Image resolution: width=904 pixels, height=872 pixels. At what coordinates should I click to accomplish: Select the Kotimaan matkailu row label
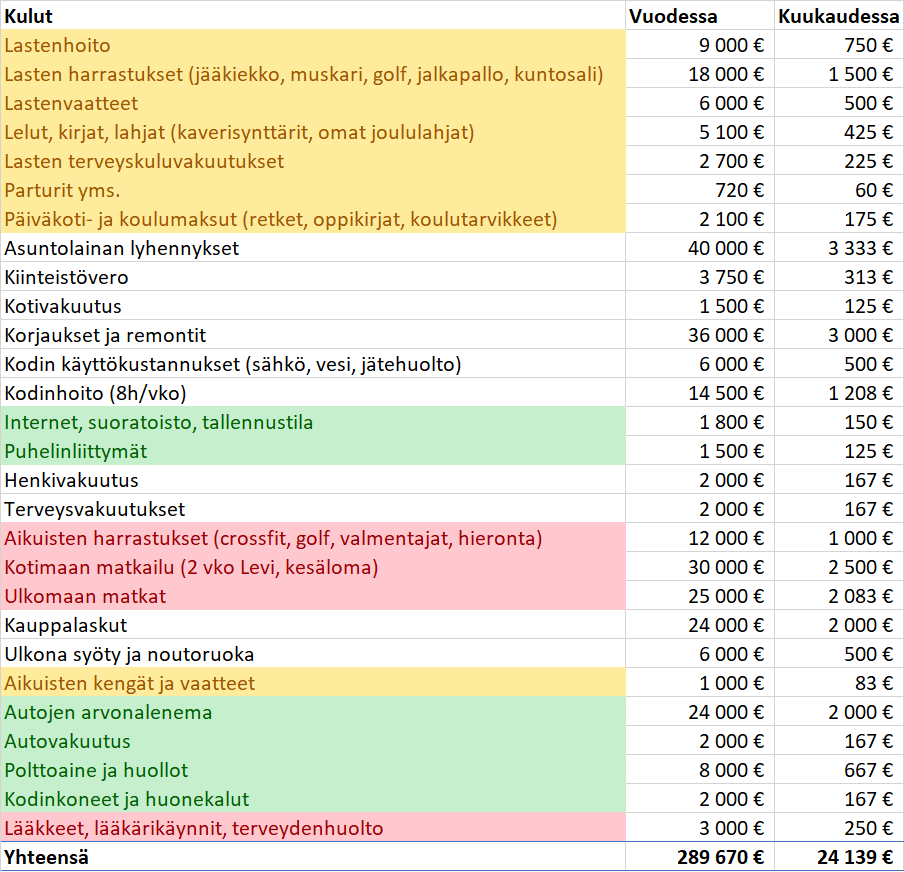(191, 567)
